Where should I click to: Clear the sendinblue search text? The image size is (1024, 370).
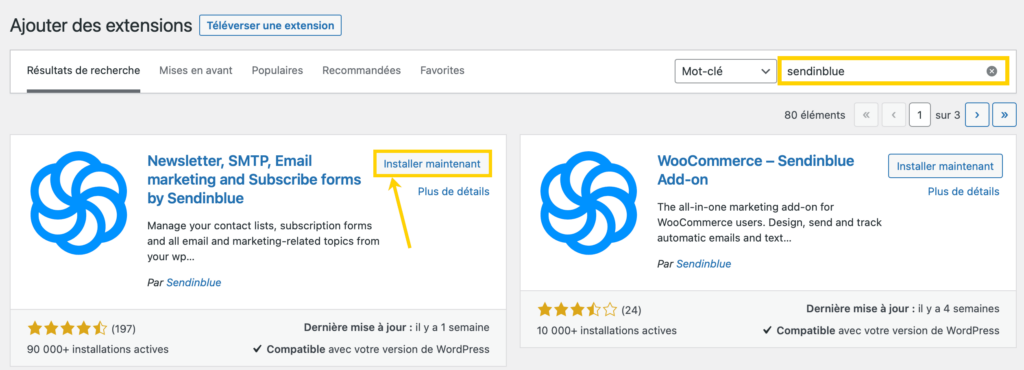(x=991, y=71)
